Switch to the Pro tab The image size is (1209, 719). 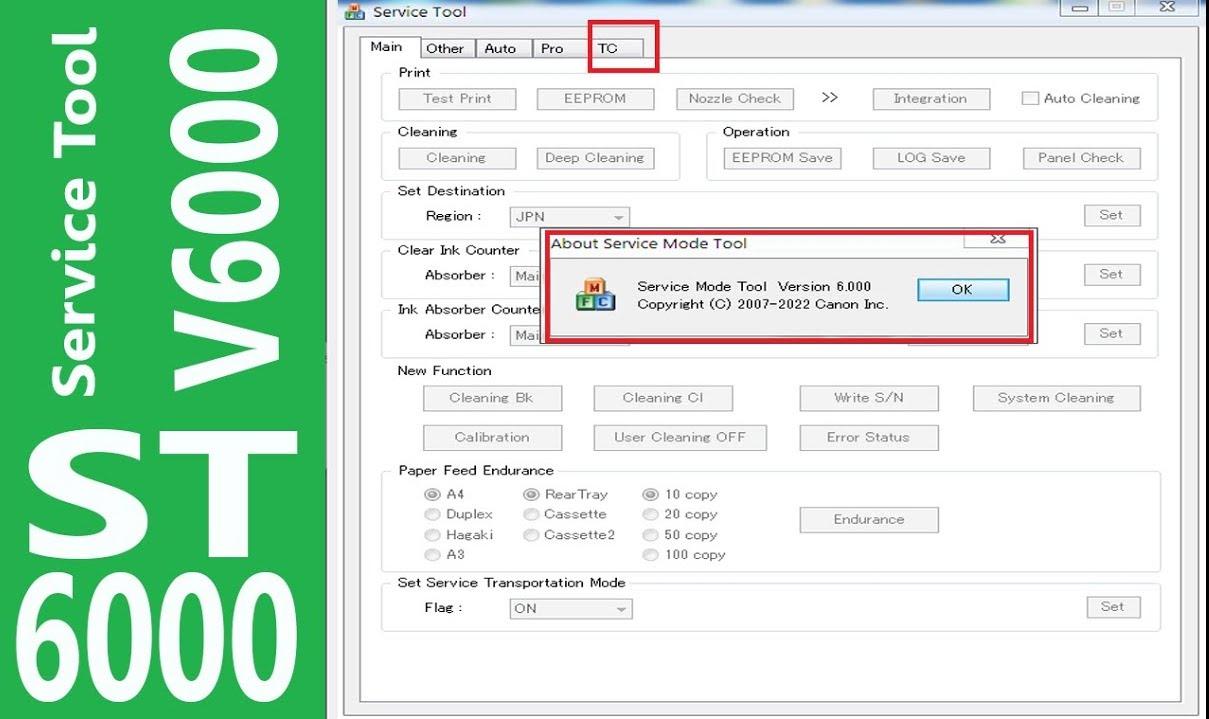click(x=553, y=48)
